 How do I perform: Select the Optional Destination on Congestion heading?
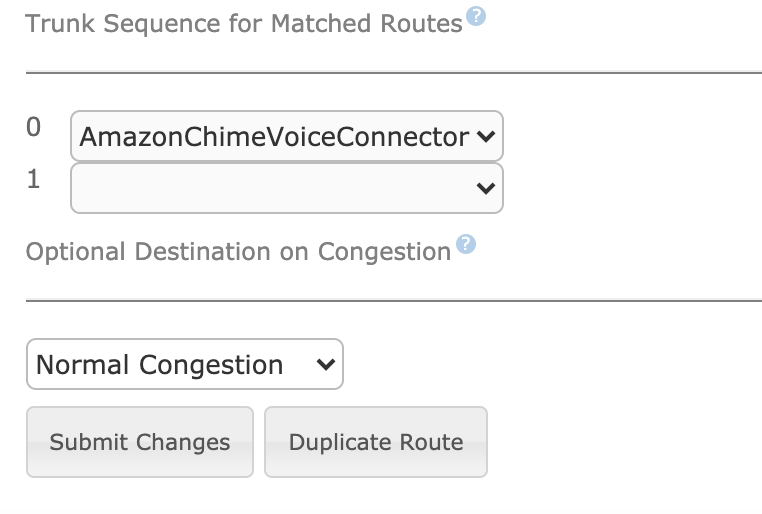[x=238, y=252]
